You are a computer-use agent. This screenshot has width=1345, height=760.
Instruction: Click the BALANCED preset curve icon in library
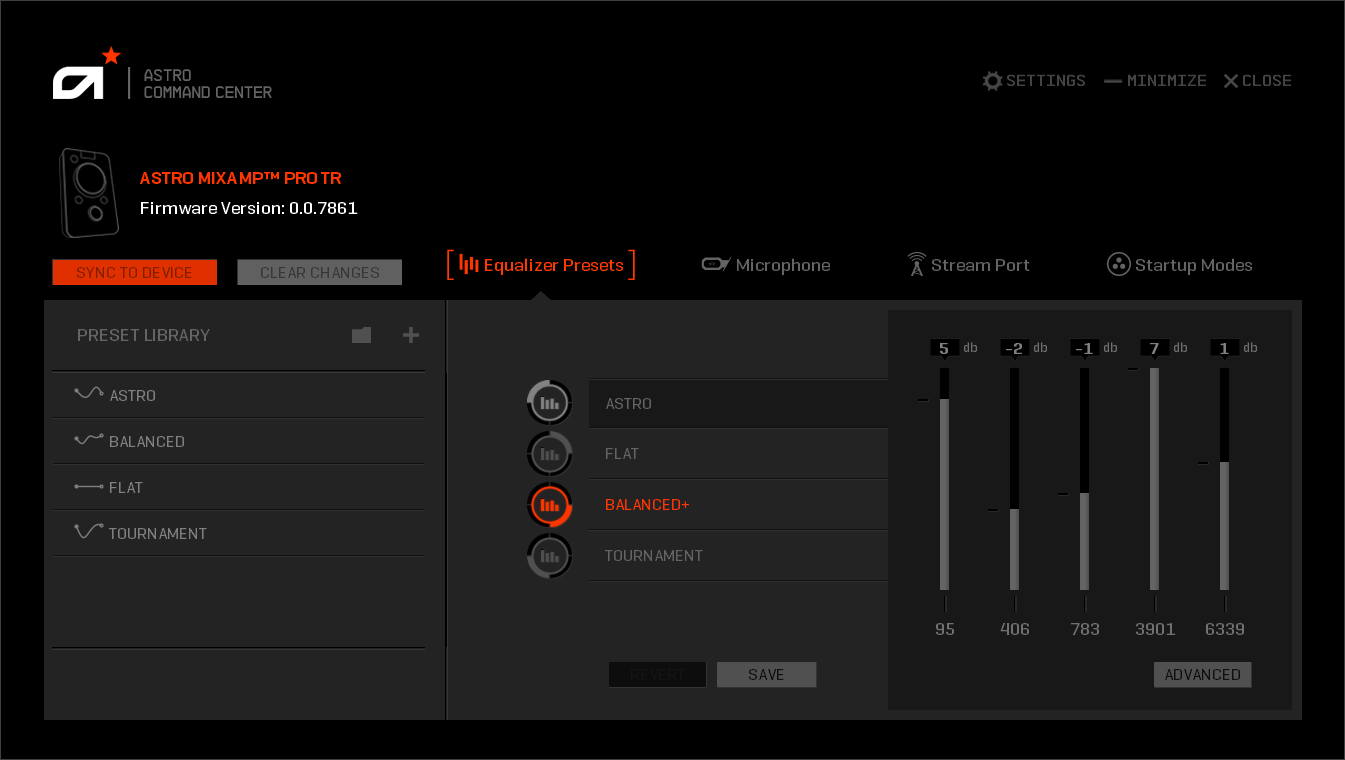coord(89,440)
